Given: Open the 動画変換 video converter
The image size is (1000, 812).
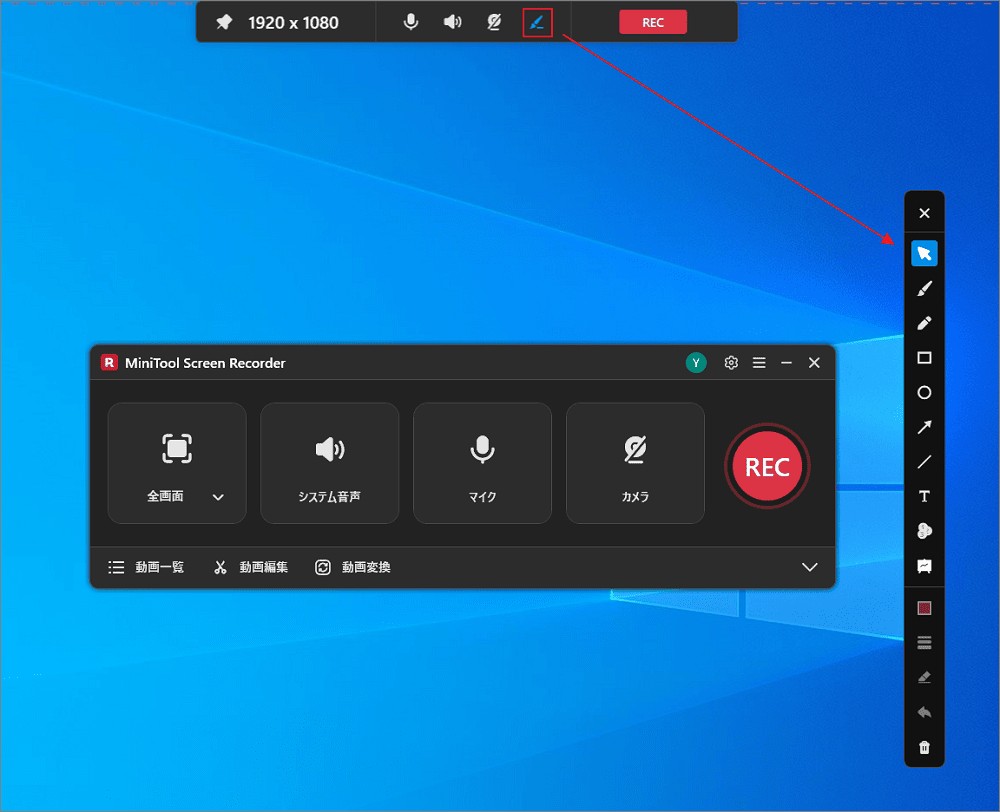Looking at the screenshot, I should coord(353,567).
